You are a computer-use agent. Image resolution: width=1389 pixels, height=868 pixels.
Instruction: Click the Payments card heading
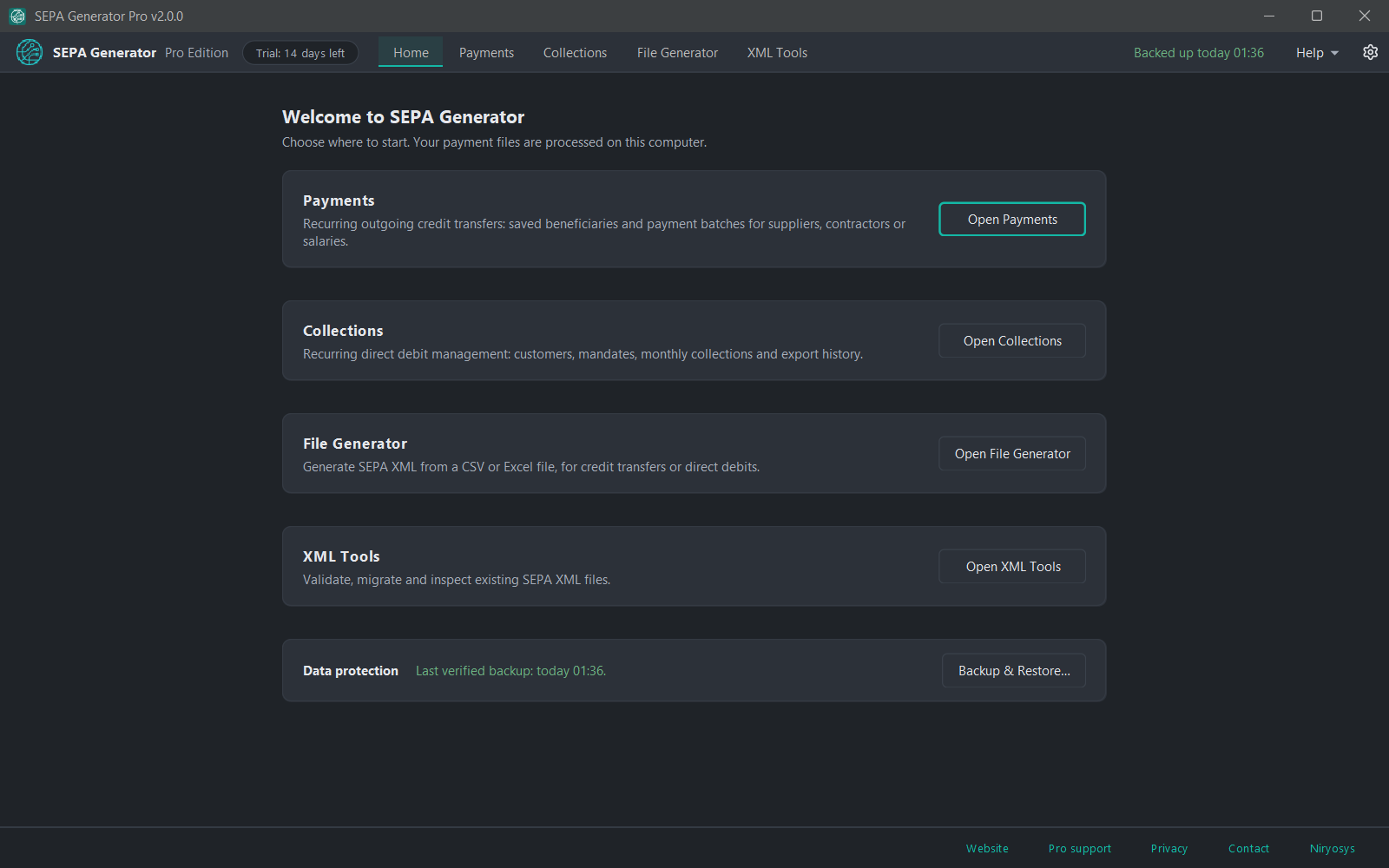click(339, 201)
